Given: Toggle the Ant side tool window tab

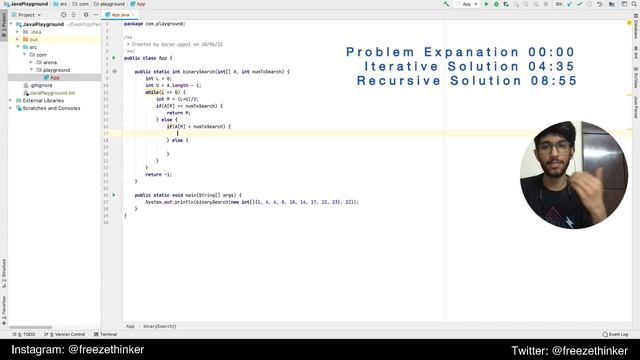Looking at the screenshot, I should tap(636, 52).
